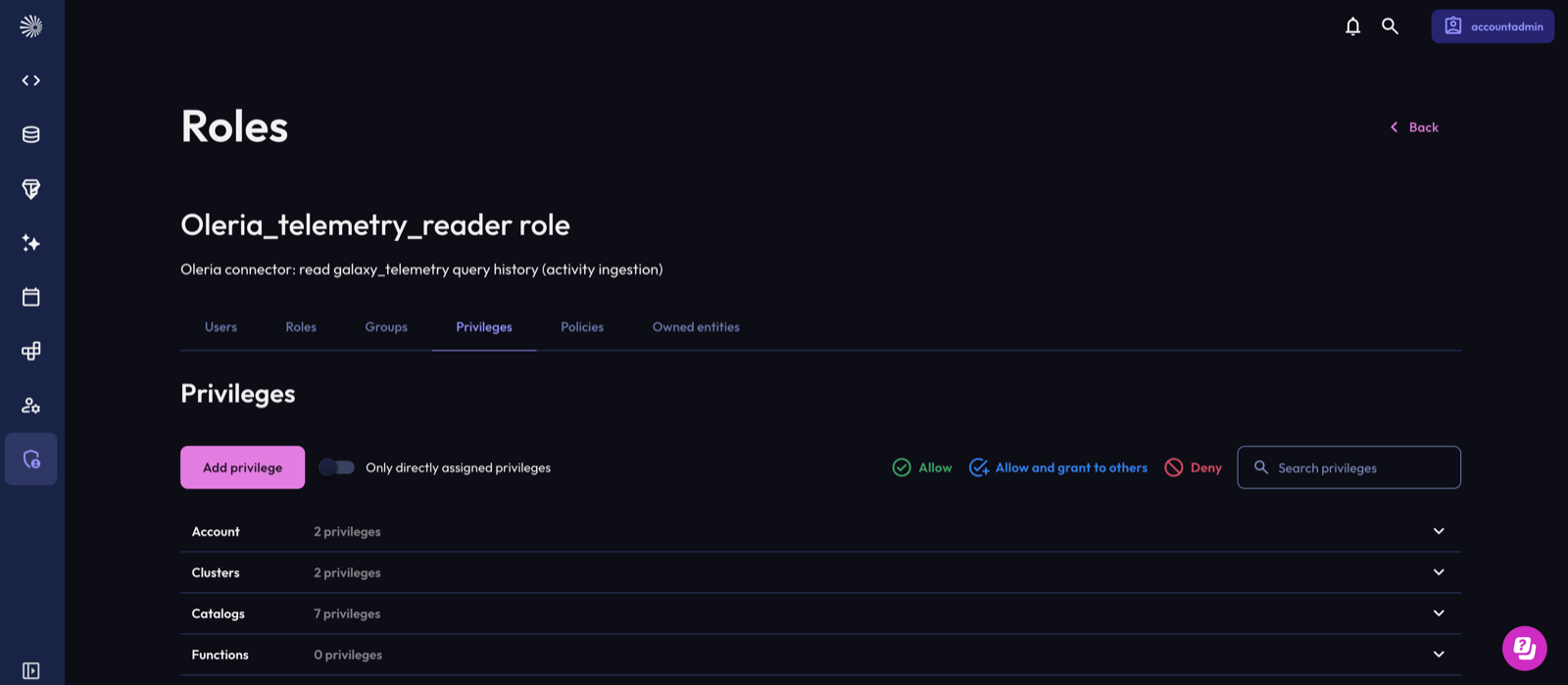Toggle Only directly assigned privileges switch
Viewport: 1568px width, 685px height.
pos(336,467)
